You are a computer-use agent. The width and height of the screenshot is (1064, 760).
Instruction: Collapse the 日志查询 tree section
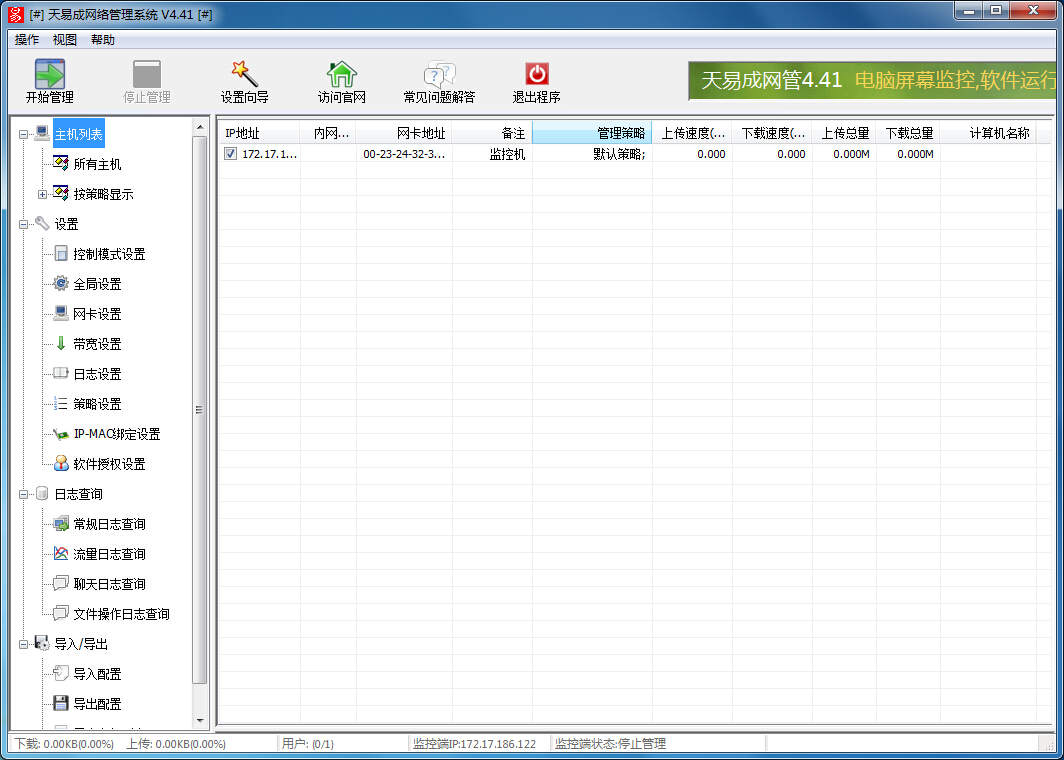(23, 494)
